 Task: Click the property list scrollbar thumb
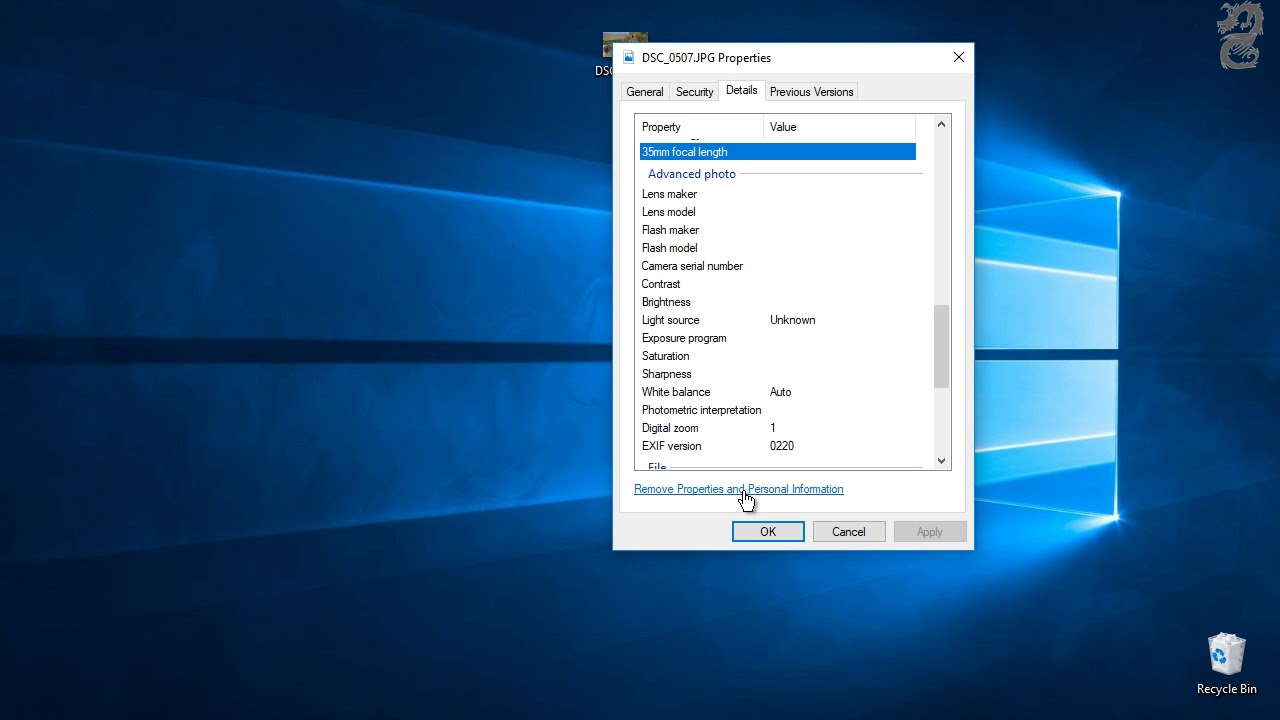[941, 347]
